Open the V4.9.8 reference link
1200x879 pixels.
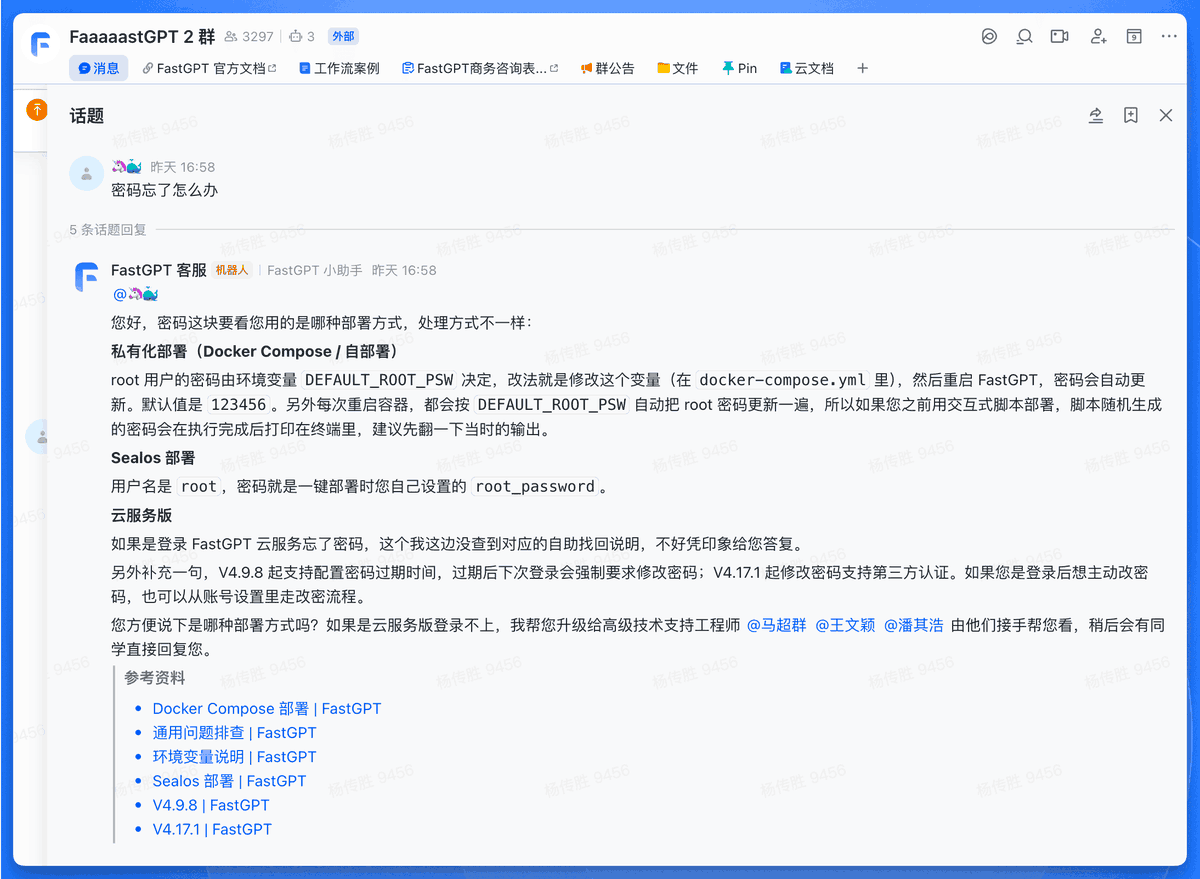211,804
